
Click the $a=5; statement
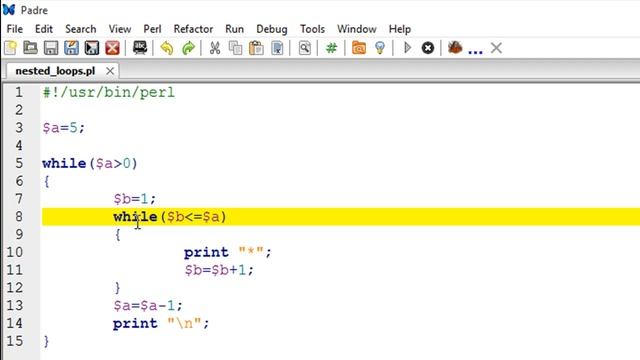(64, 128)
